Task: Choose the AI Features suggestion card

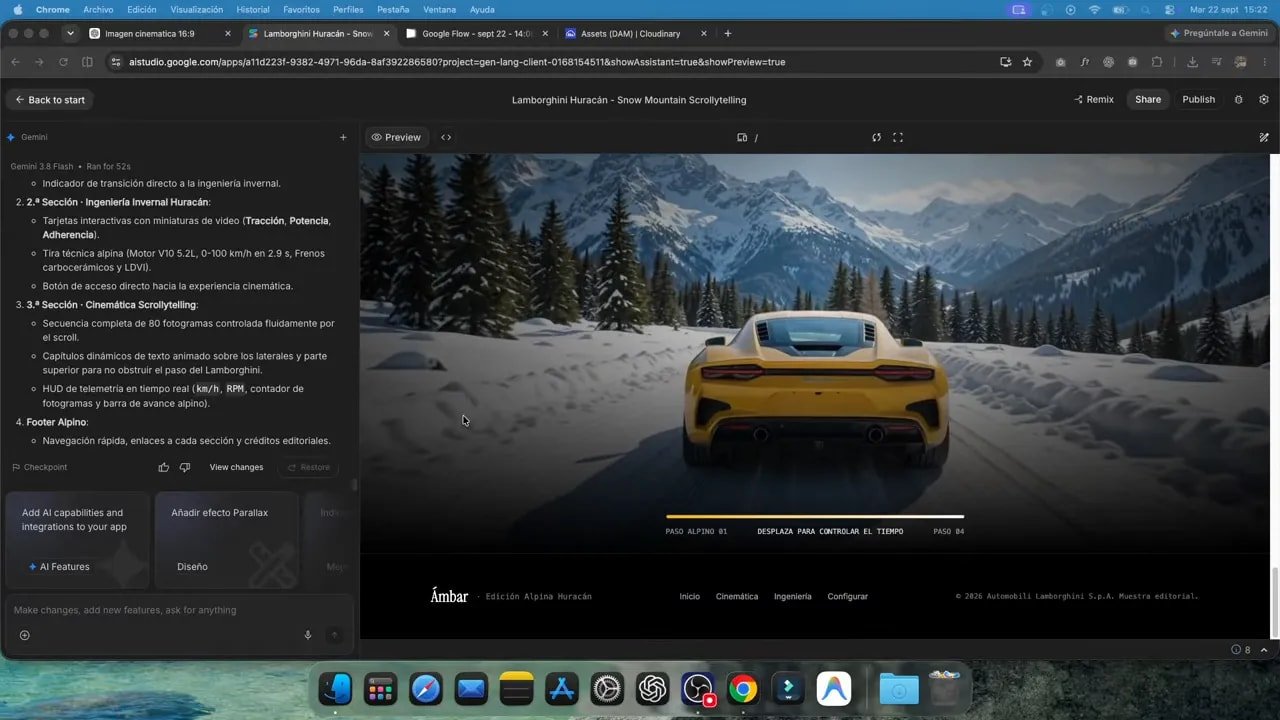Action: [77, 540]
